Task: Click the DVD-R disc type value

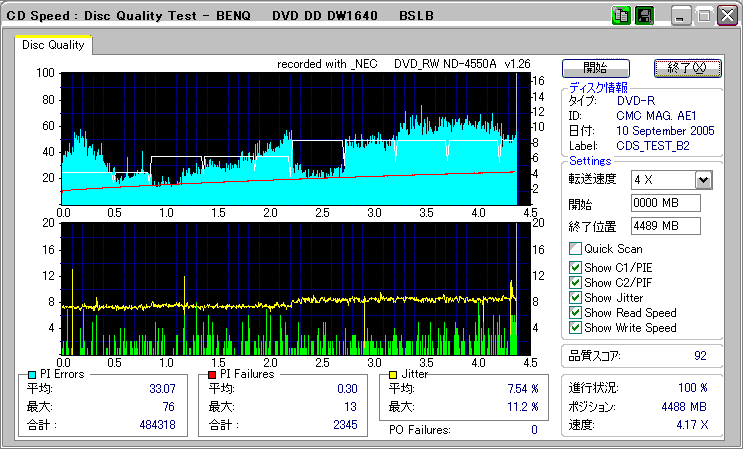Action: [x=636, y=101]
